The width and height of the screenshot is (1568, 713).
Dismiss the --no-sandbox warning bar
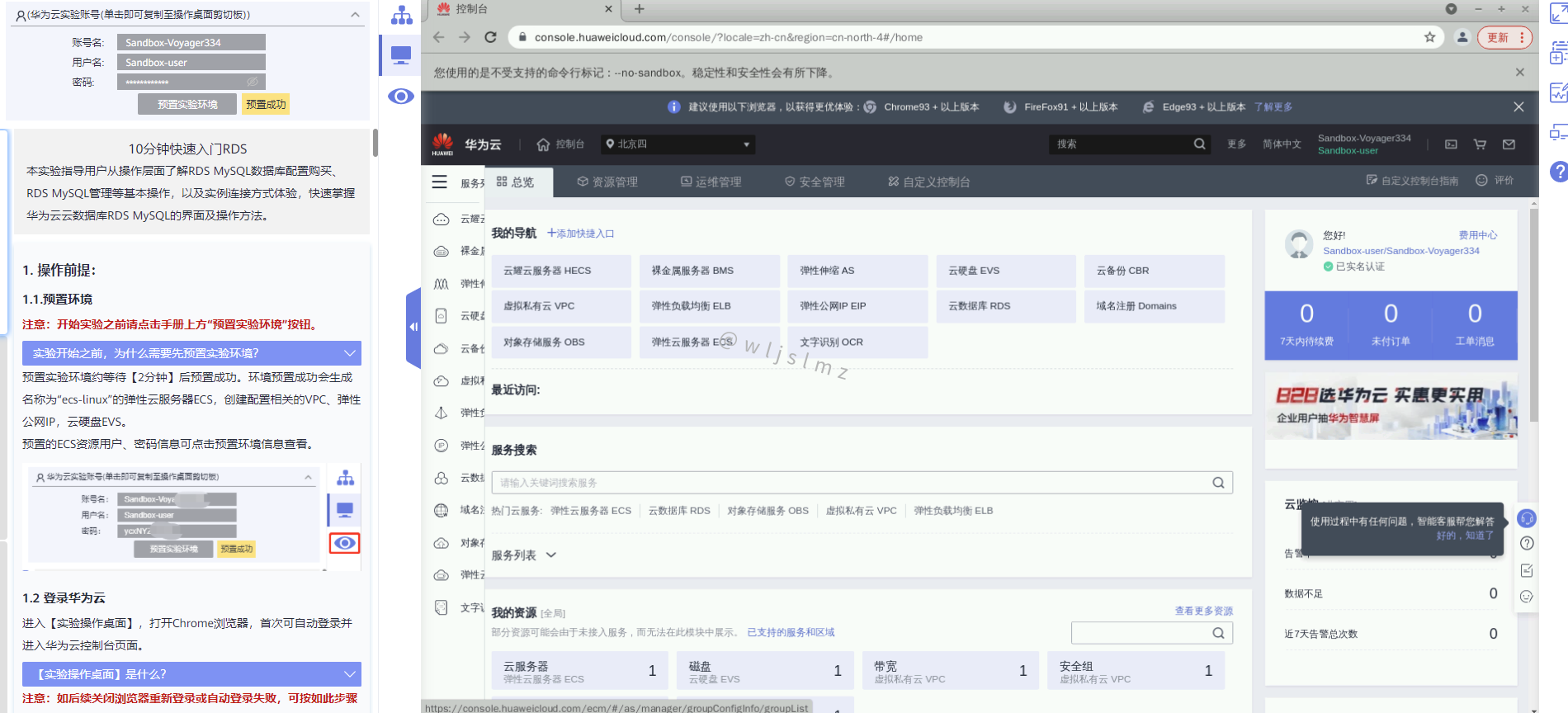pyautogui.click(x=1519, y=73)
